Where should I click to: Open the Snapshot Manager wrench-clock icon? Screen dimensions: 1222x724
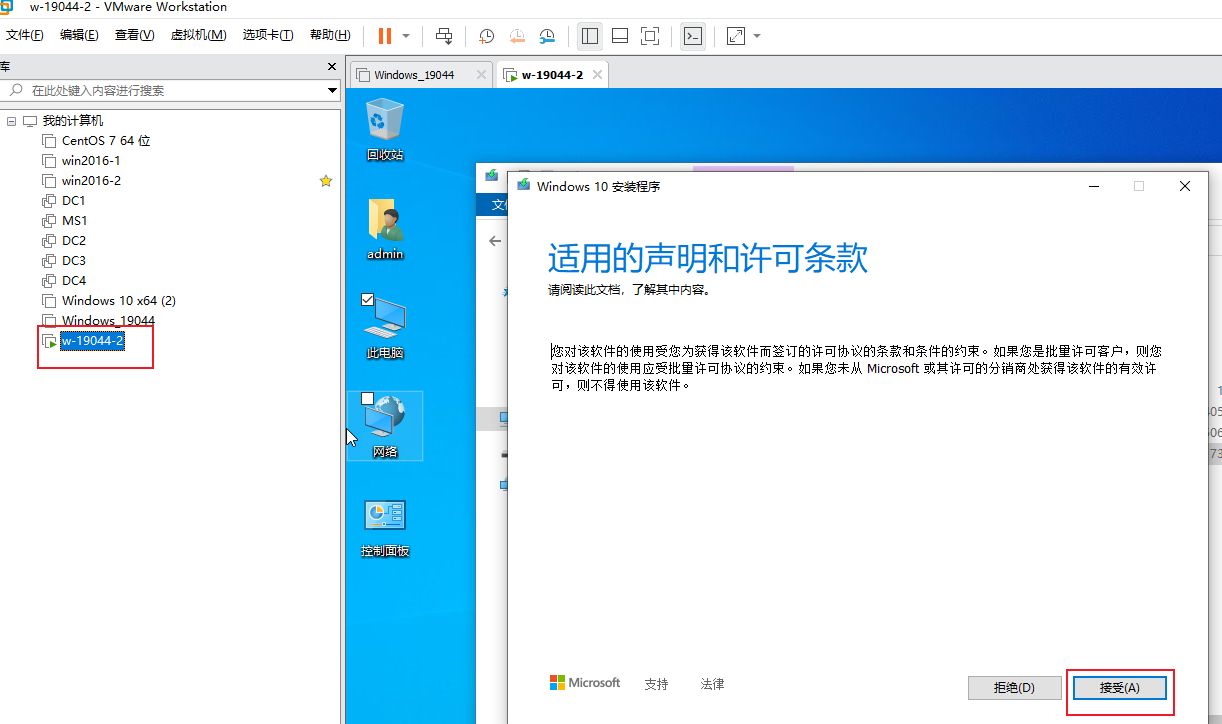click(547, 36)
